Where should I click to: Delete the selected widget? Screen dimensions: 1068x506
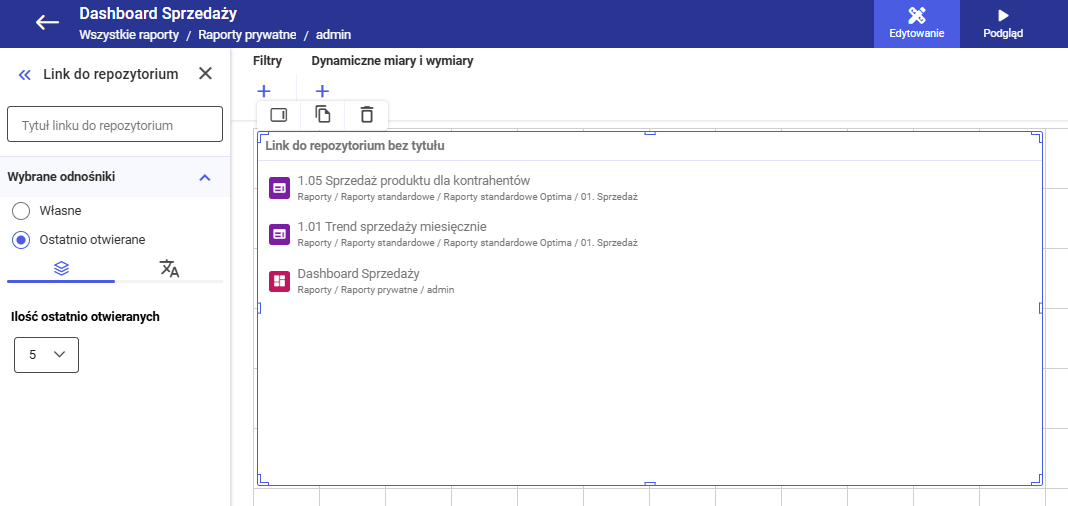pos(366,114)
